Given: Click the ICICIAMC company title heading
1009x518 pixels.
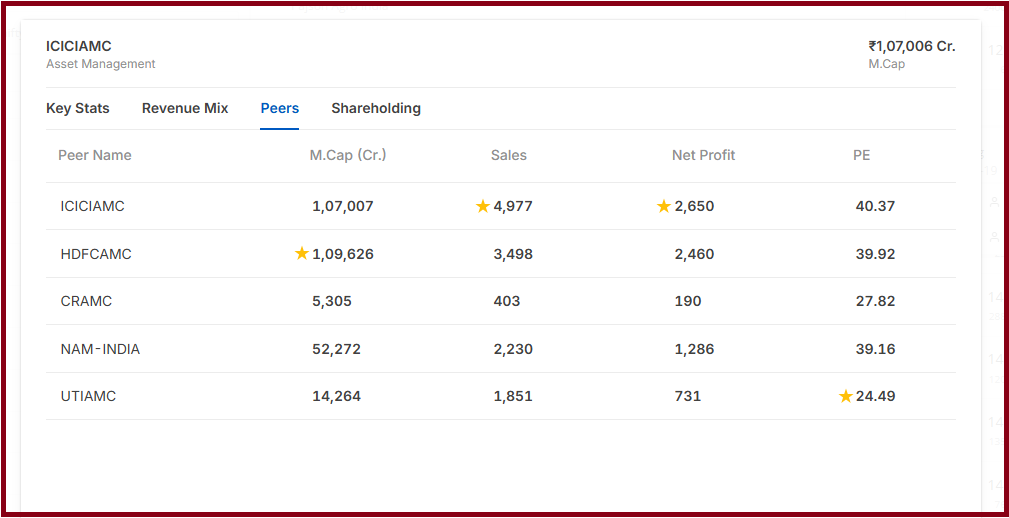Looking at the screenshot, I should (x=79, y=46).
